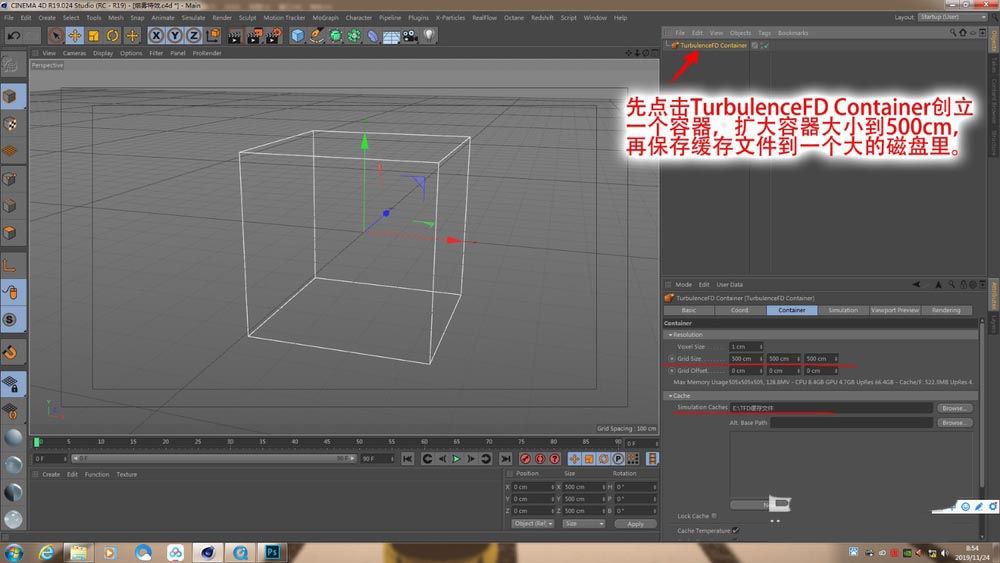Open Edit Render Settings gear clapperboard
This screenshot has height=563, width=1000.
pos(274,36)
